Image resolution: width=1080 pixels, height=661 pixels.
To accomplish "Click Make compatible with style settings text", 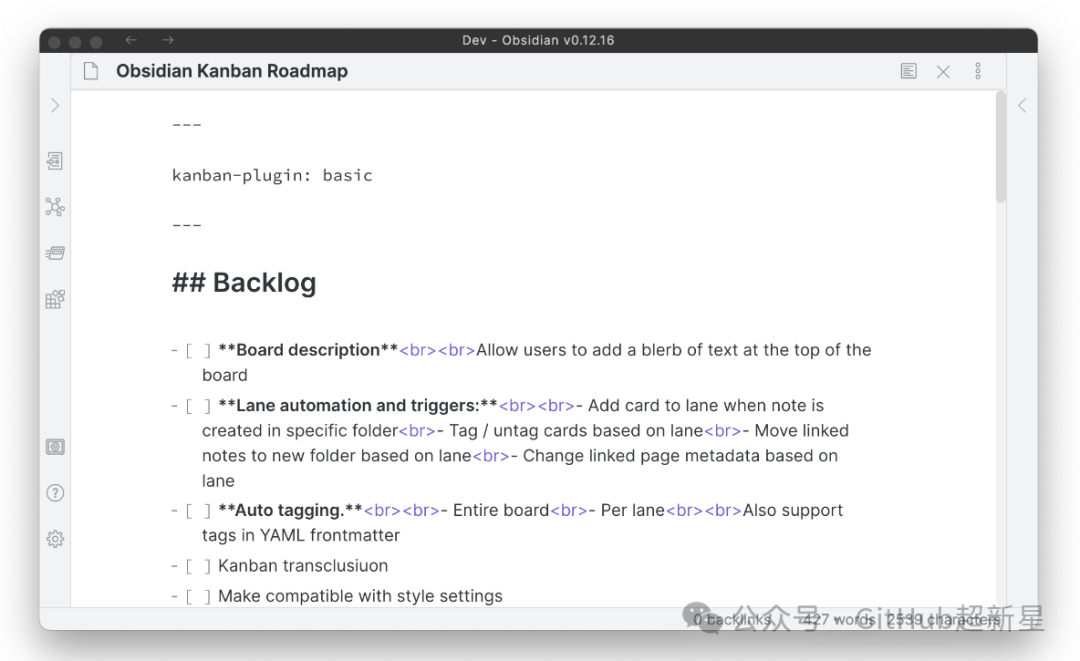I will pos(360,596).
